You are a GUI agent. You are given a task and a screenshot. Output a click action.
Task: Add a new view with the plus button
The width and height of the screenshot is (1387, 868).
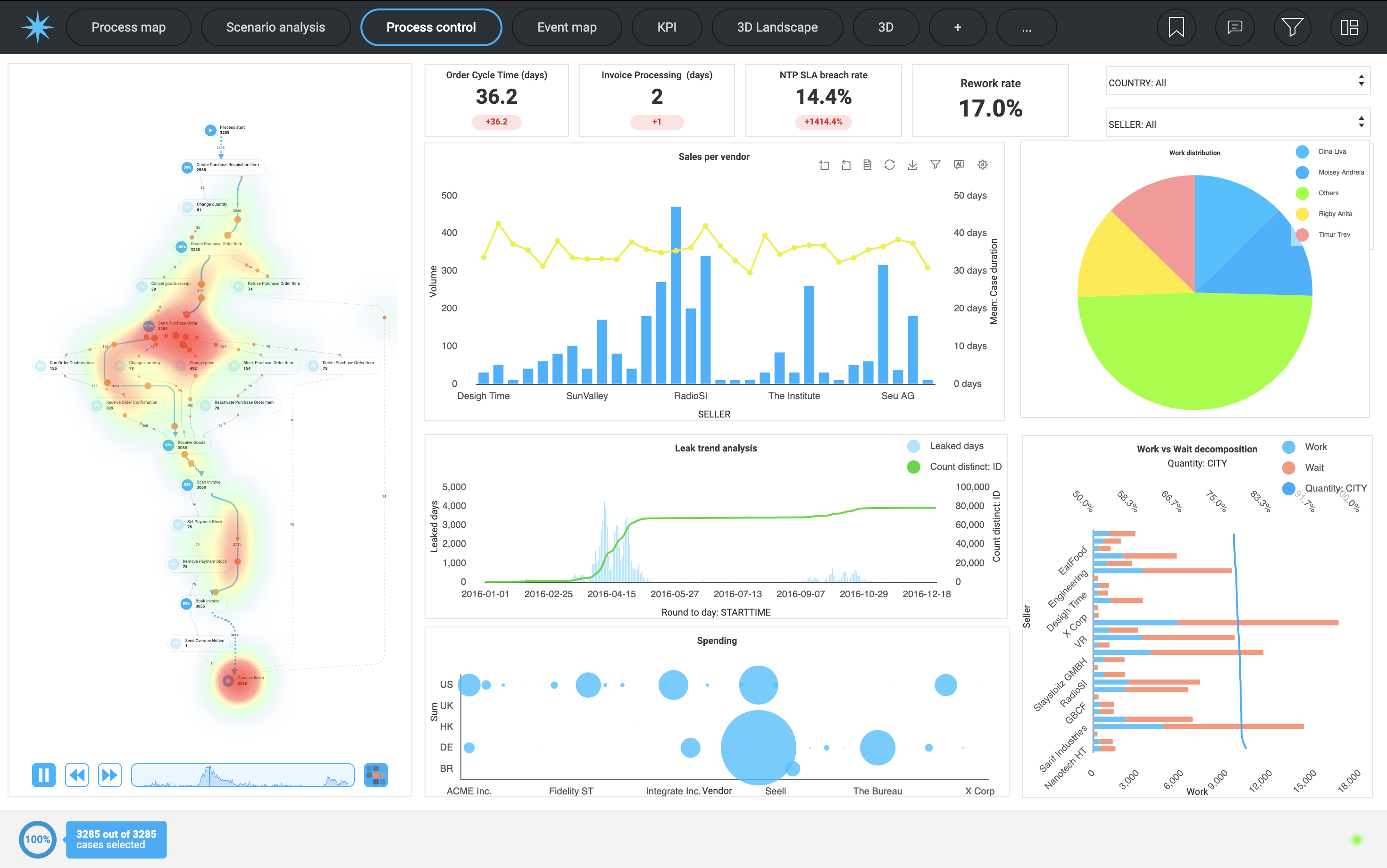[x=957, y=27]
